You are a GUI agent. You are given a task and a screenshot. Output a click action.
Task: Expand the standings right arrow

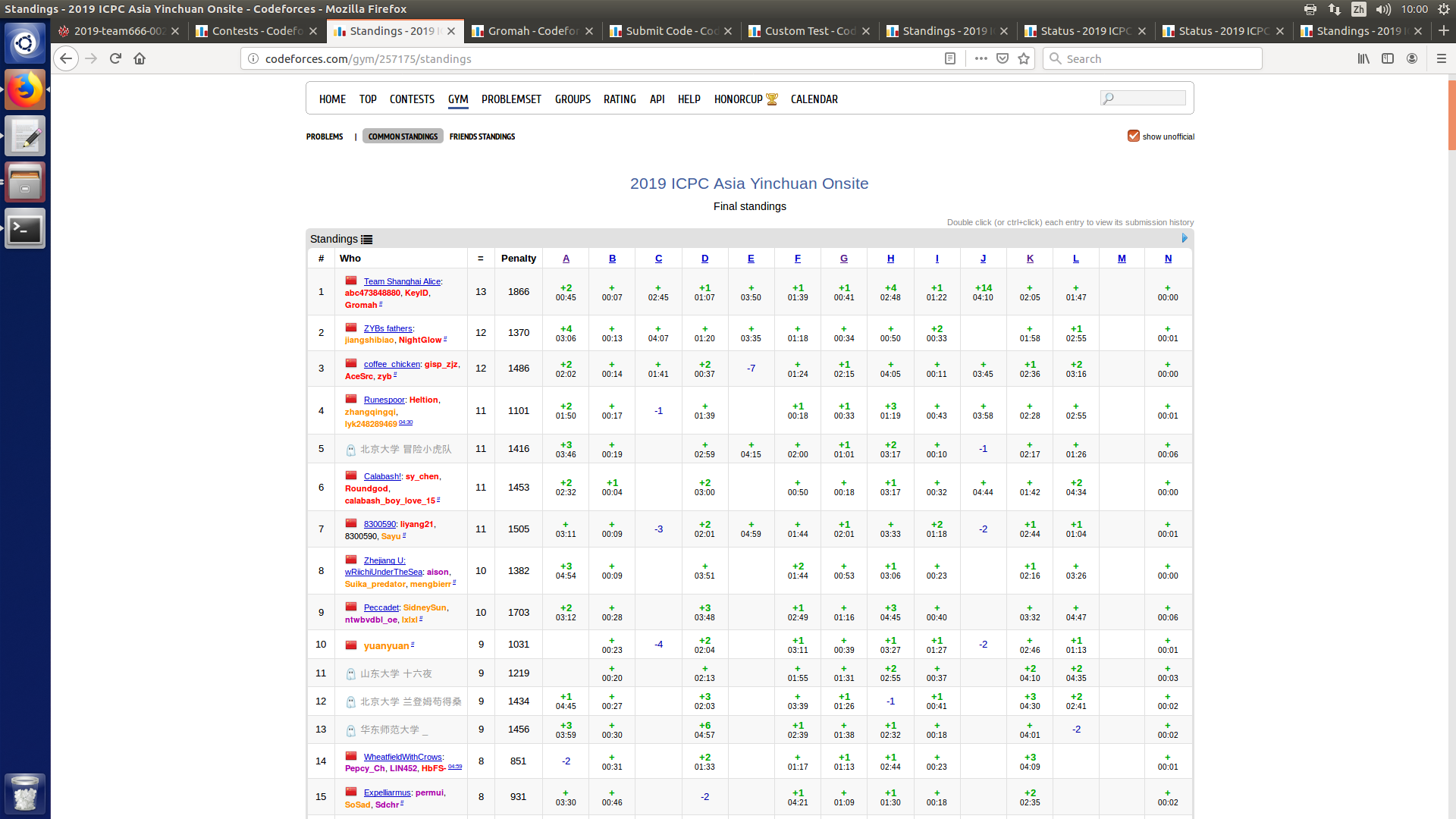(x=1185, y=238)
